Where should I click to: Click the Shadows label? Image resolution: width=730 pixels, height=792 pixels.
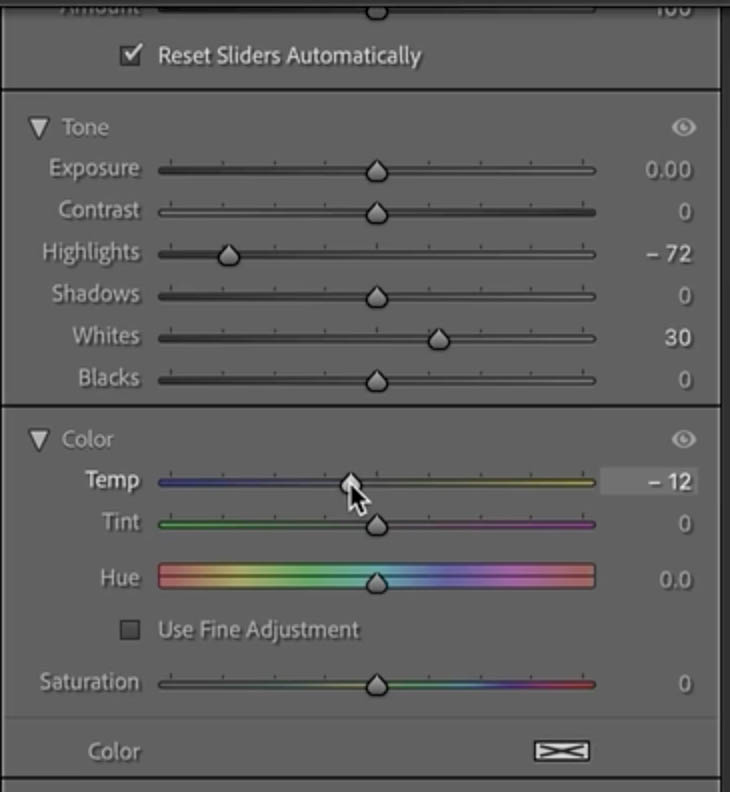95,294
